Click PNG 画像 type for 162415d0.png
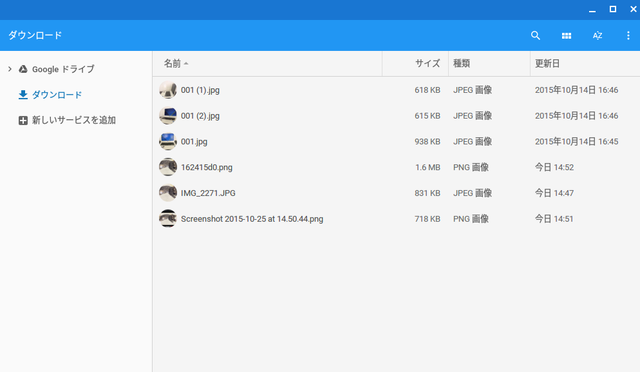The image size is (640, 372). click(471, 167)
